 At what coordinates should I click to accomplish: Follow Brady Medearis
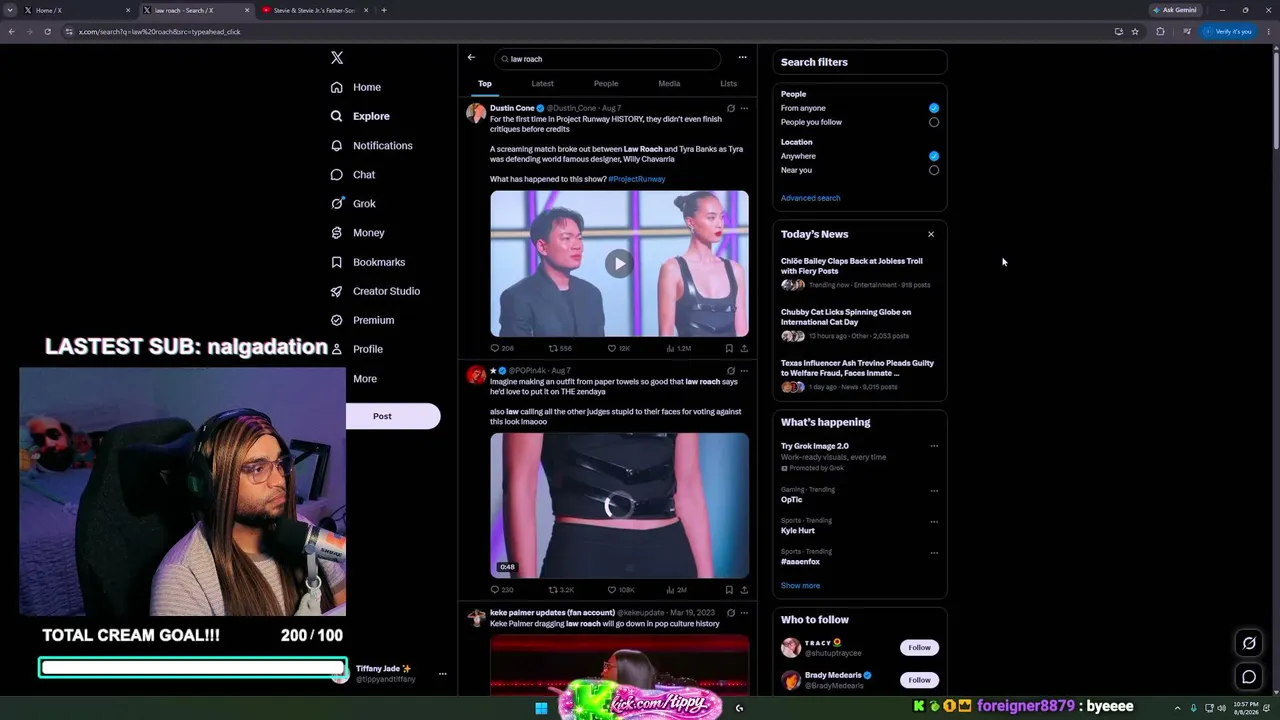[919, 680]
